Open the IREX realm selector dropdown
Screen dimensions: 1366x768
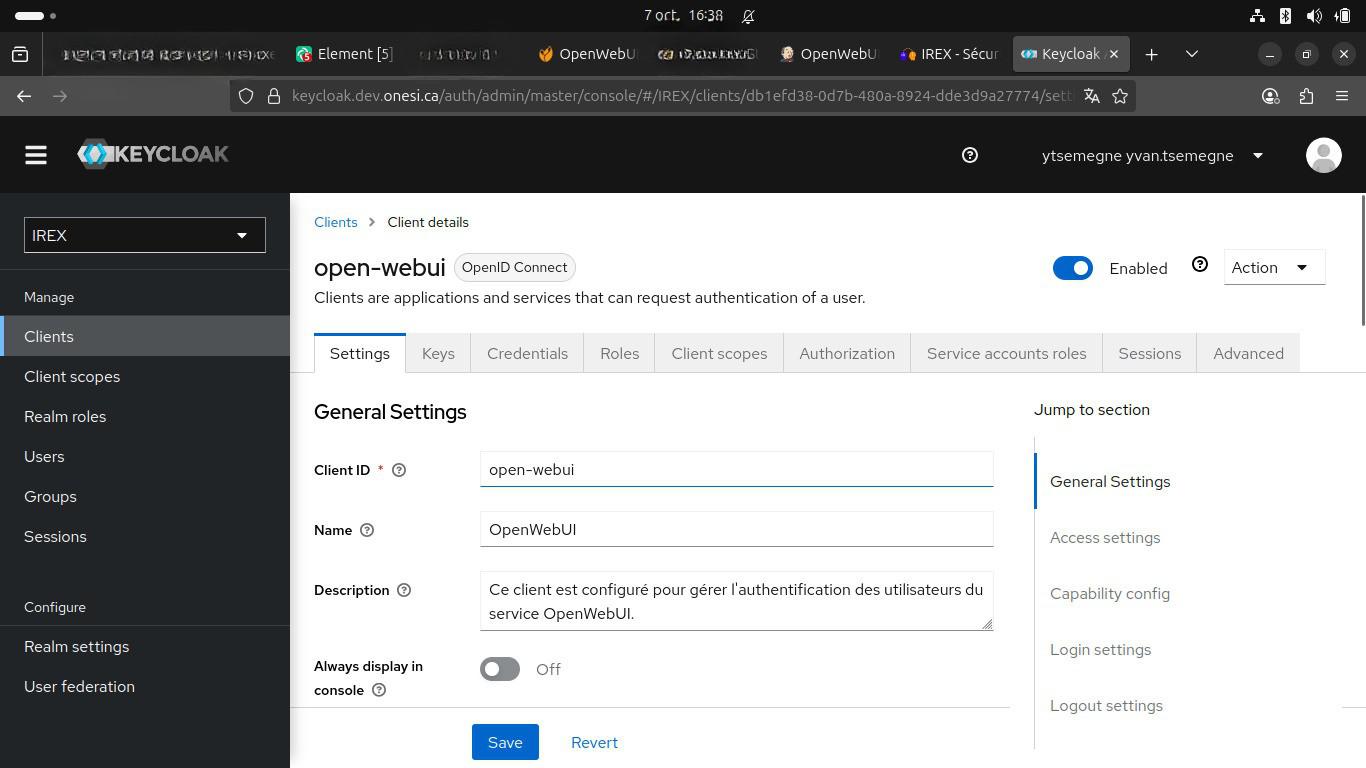(145, 236)
